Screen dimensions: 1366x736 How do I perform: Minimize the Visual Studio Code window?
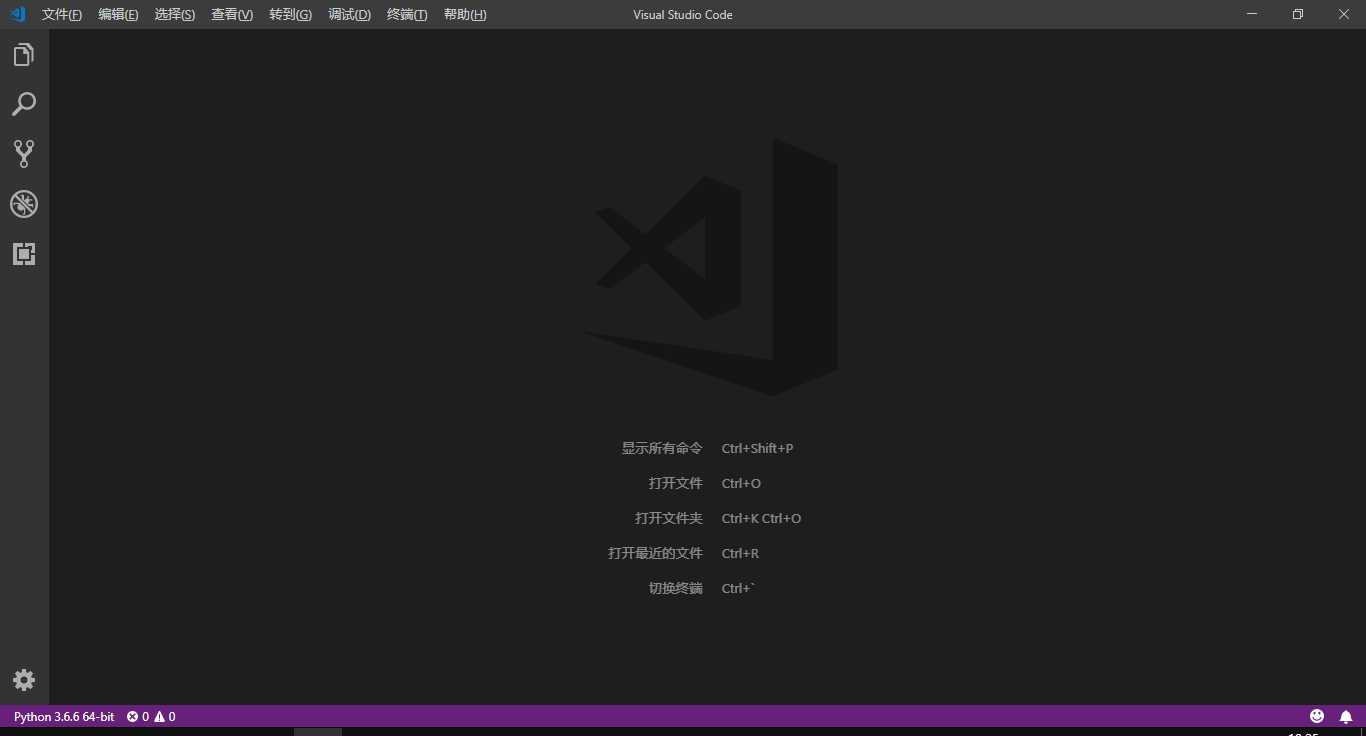pos(1252,14)
